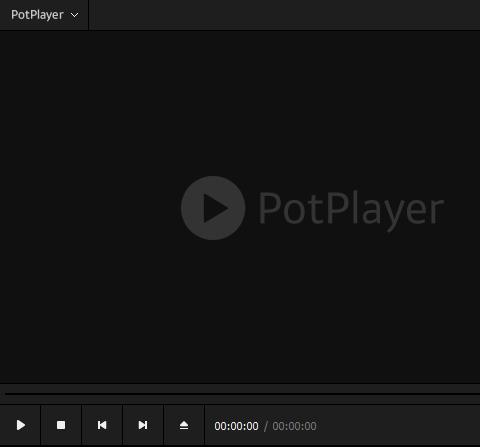
Task: Open the PotPlayer main menu dropdown
Action: click(x=44, y=15)
